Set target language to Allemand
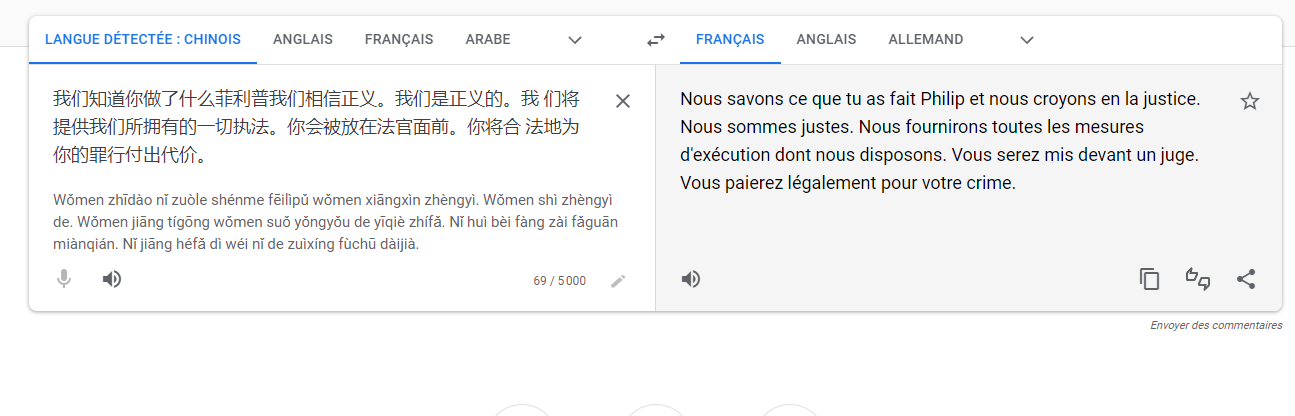The image size is (1295, 416). (925, 40)
